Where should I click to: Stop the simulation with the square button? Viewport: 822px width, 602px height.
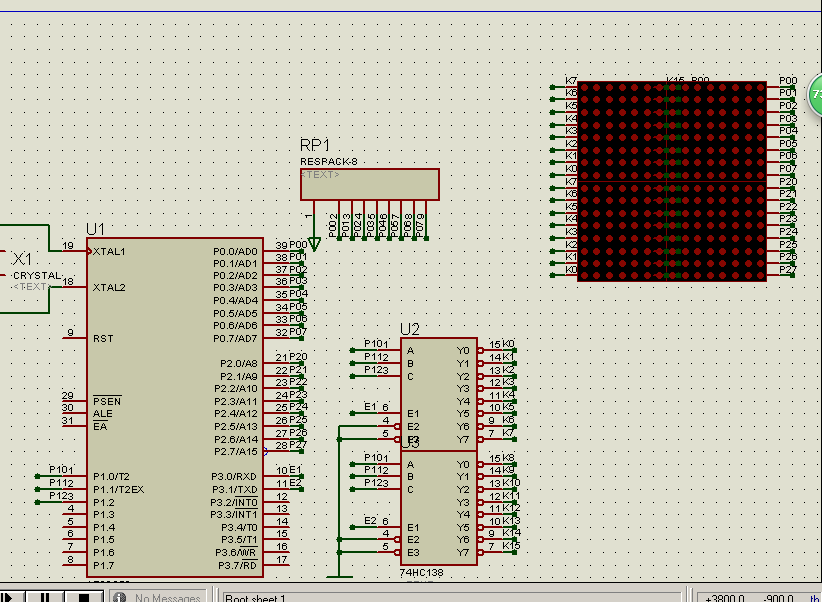point(84,597)
